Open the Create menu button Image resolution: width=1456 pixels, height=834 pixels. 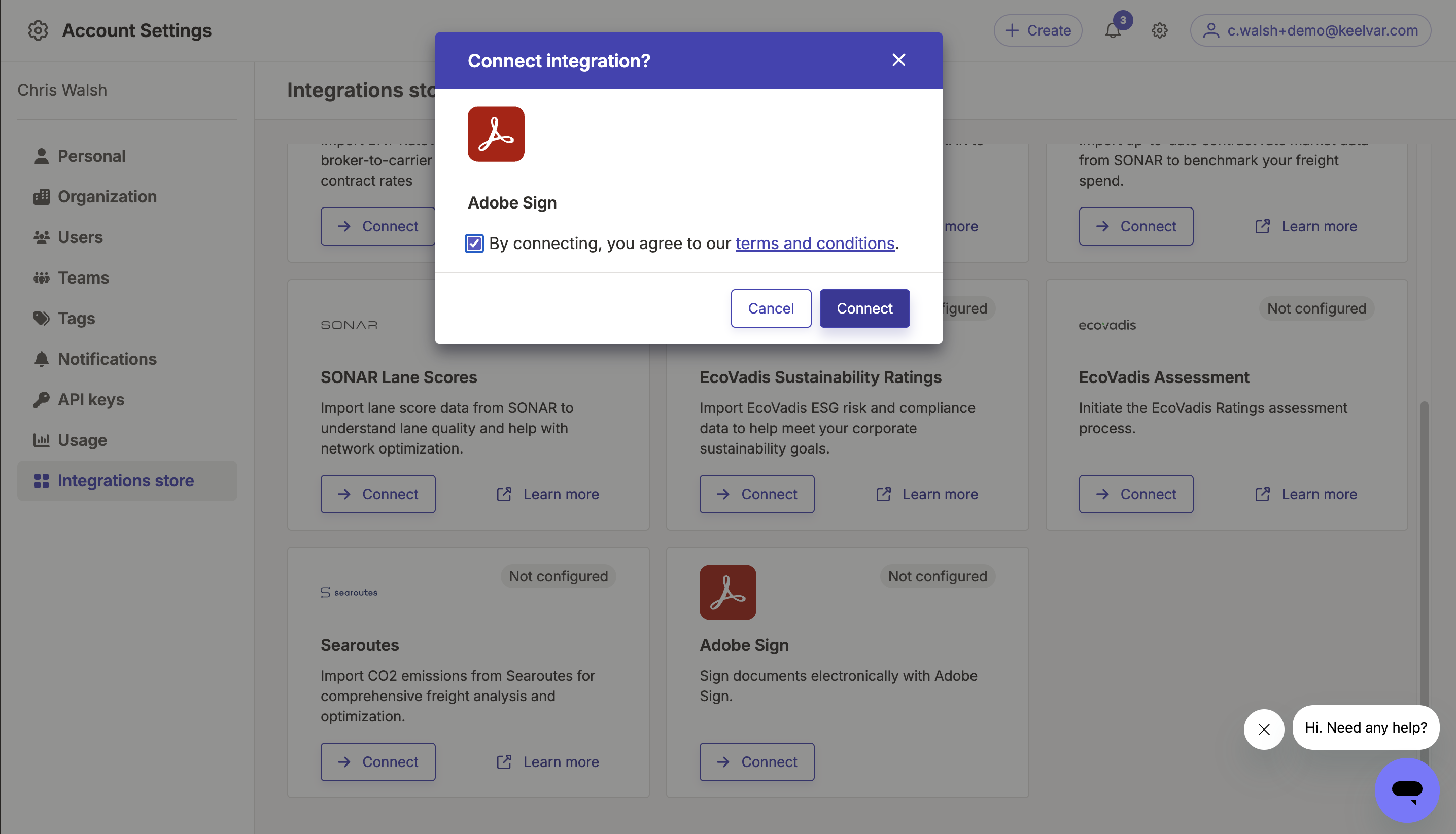[x=1037, y=31]
